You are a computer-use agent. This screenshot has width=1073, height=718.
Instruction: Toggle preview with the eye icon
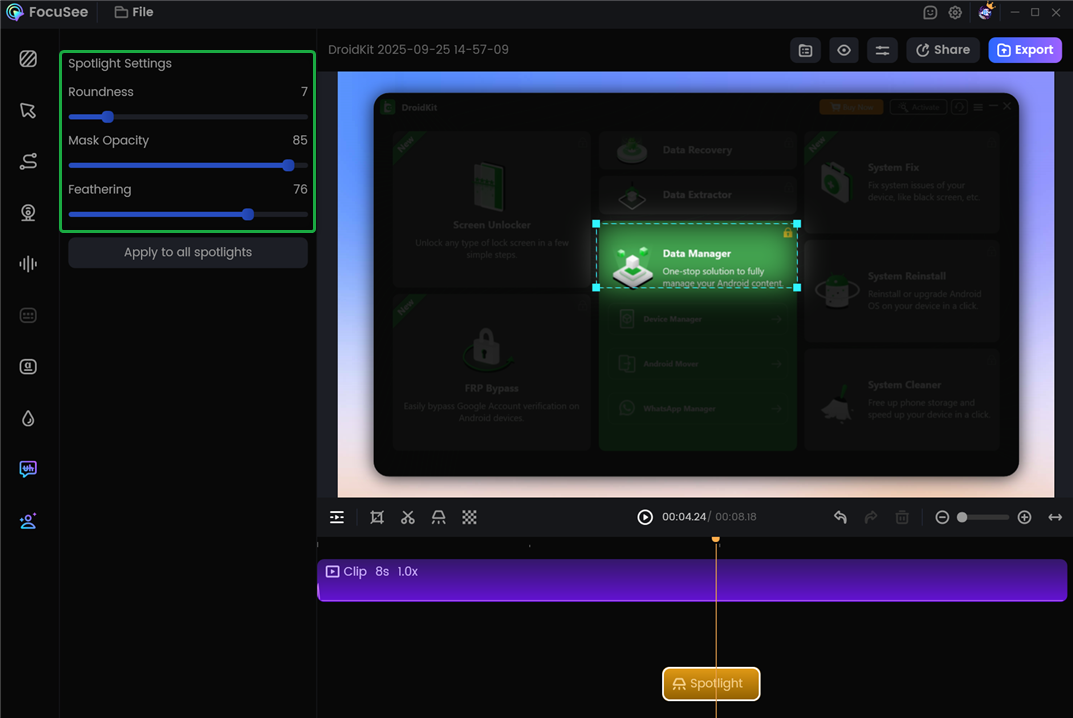click(844, 50)
